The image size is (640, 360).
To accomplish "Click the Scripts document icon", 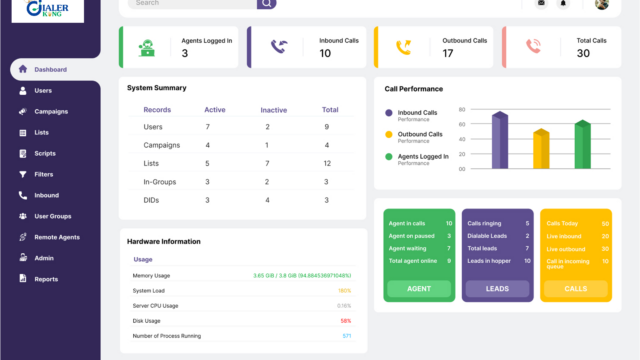I will [23, 153].
